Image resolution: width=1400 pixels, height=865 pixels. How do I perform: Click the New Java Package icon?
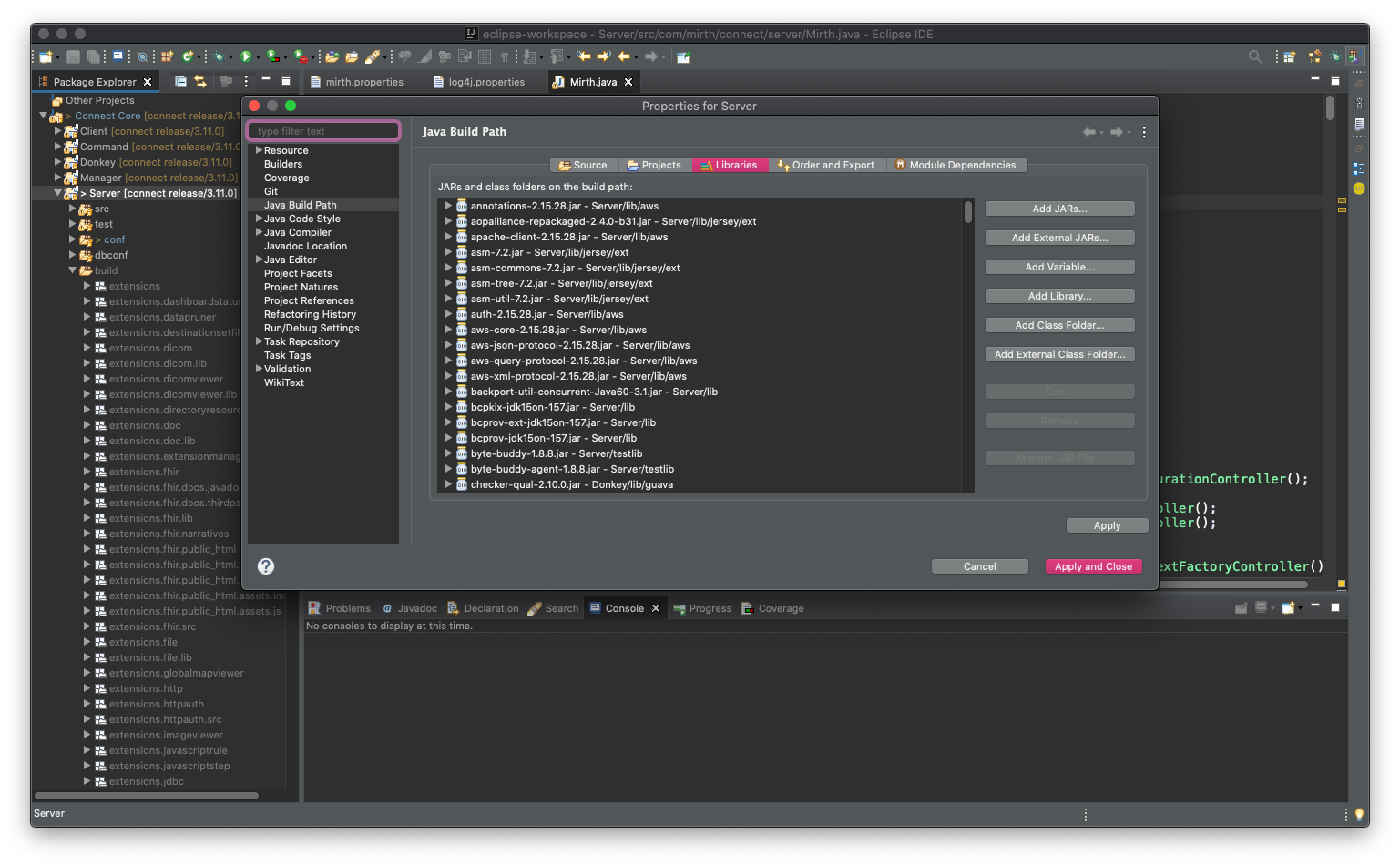point(167,56)
